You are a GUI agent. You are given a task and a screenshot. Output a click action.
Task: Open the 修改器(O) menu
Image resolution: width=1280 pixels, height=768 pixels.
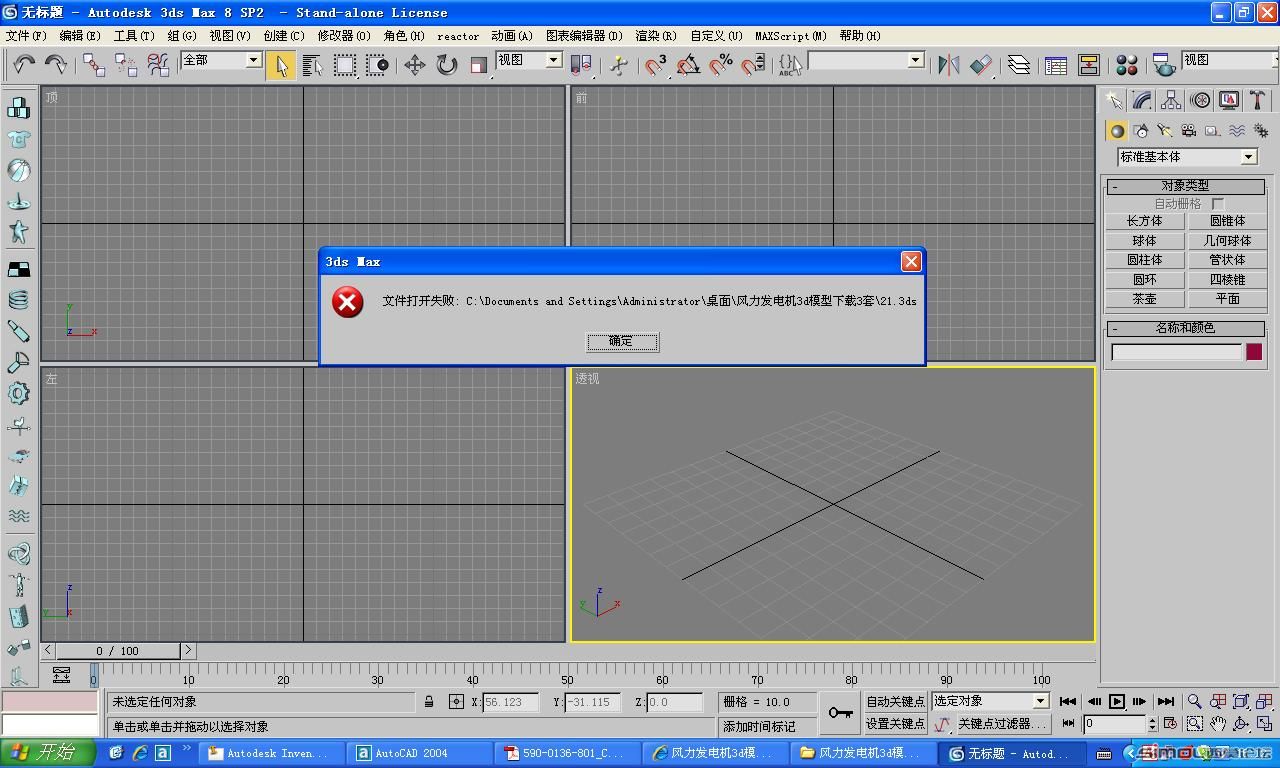point(344,36)
